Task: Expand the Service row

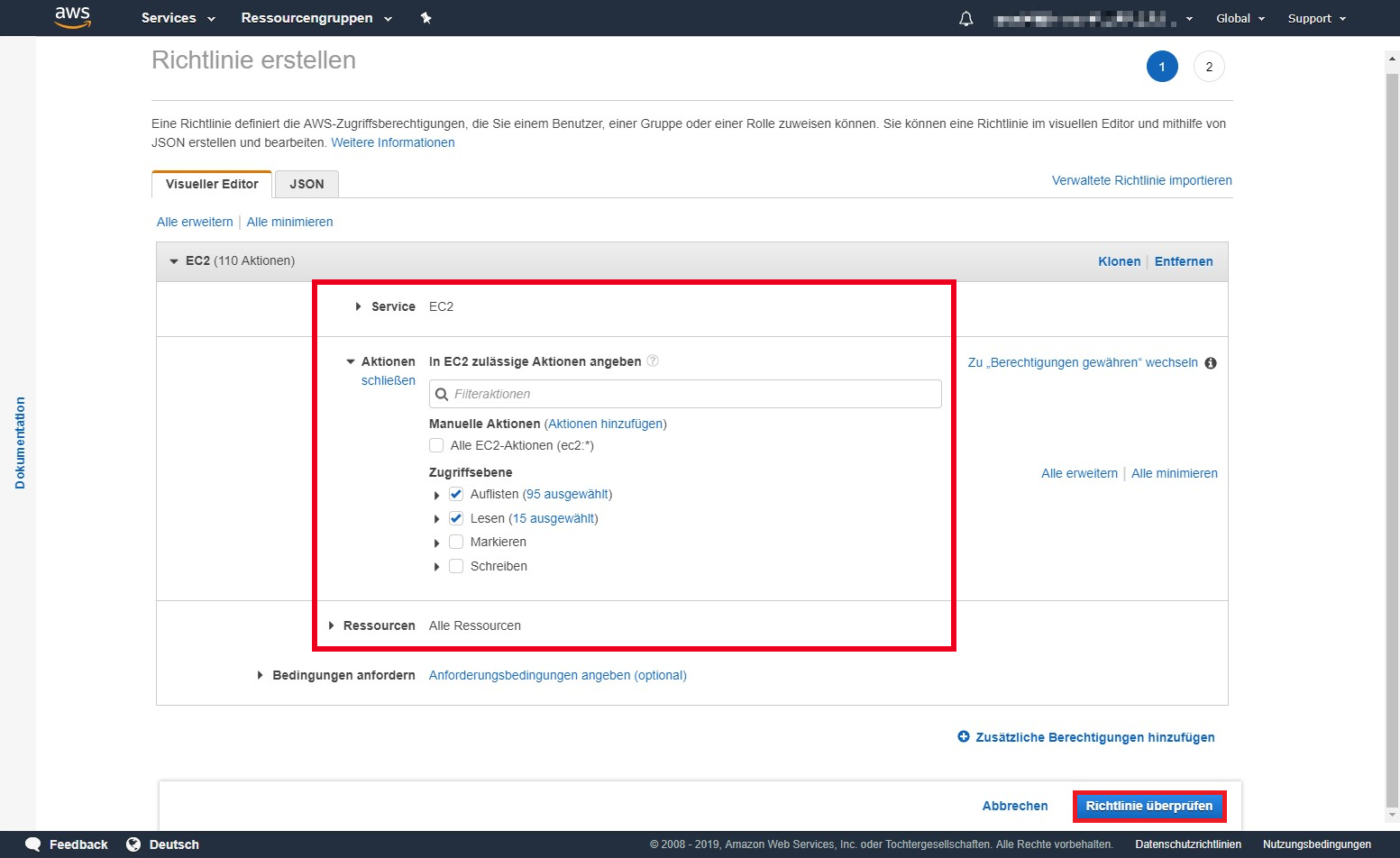Action: pos(359,306)
